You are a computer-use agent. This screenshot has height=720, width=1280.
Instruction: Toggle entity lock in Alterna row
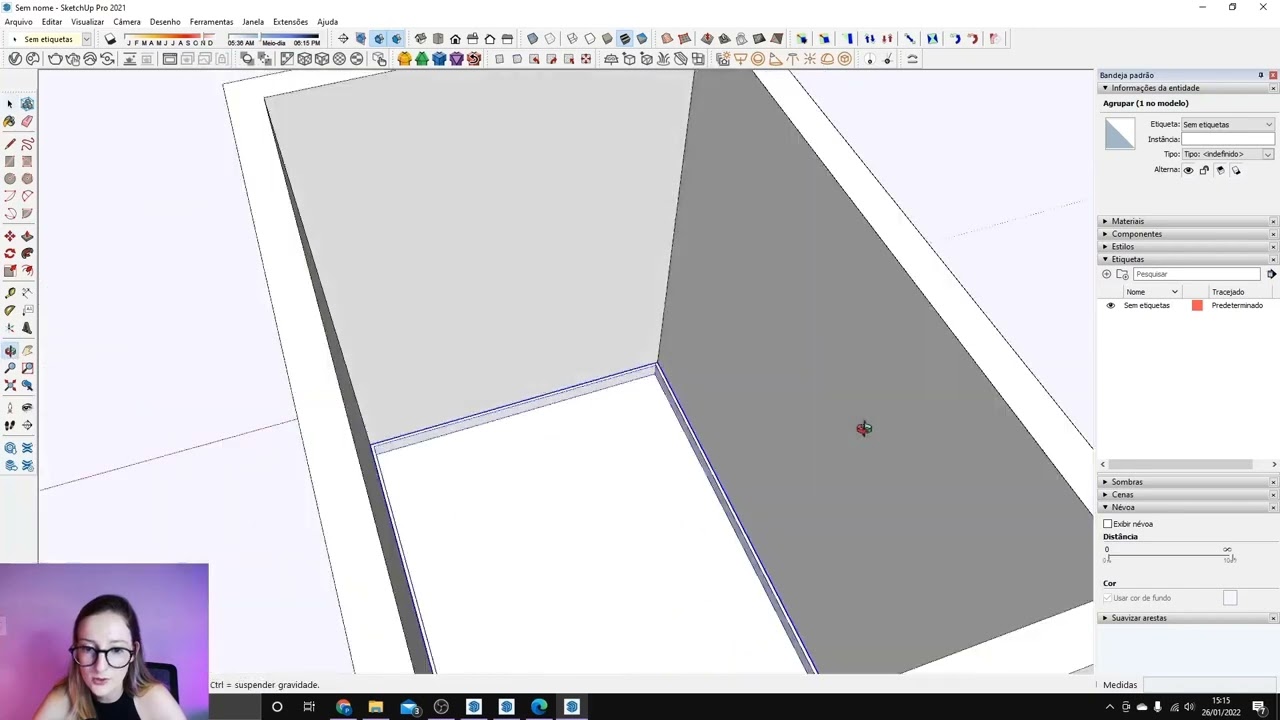pos(1204,170)
